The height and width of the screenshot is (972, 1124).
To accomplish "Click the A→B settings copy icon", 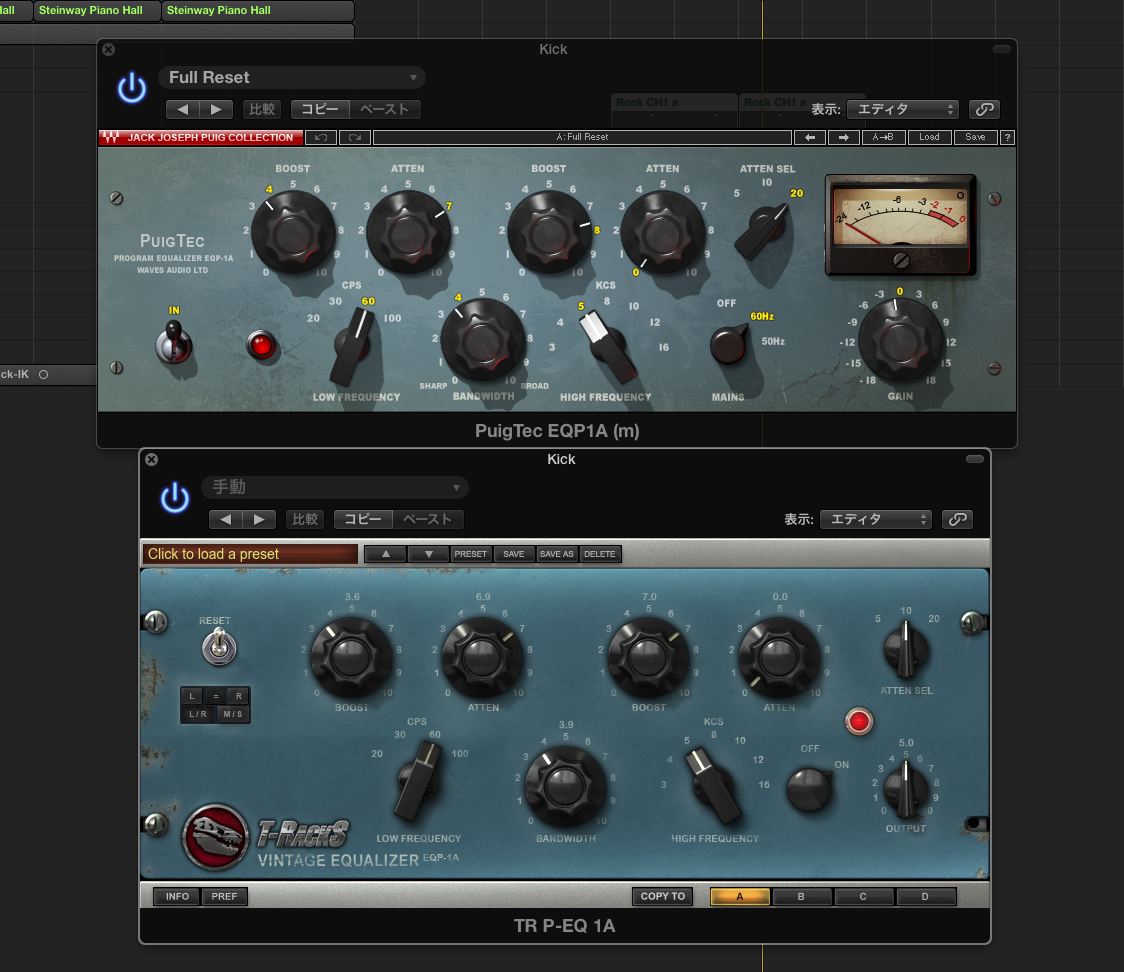I will click(882, 137).
